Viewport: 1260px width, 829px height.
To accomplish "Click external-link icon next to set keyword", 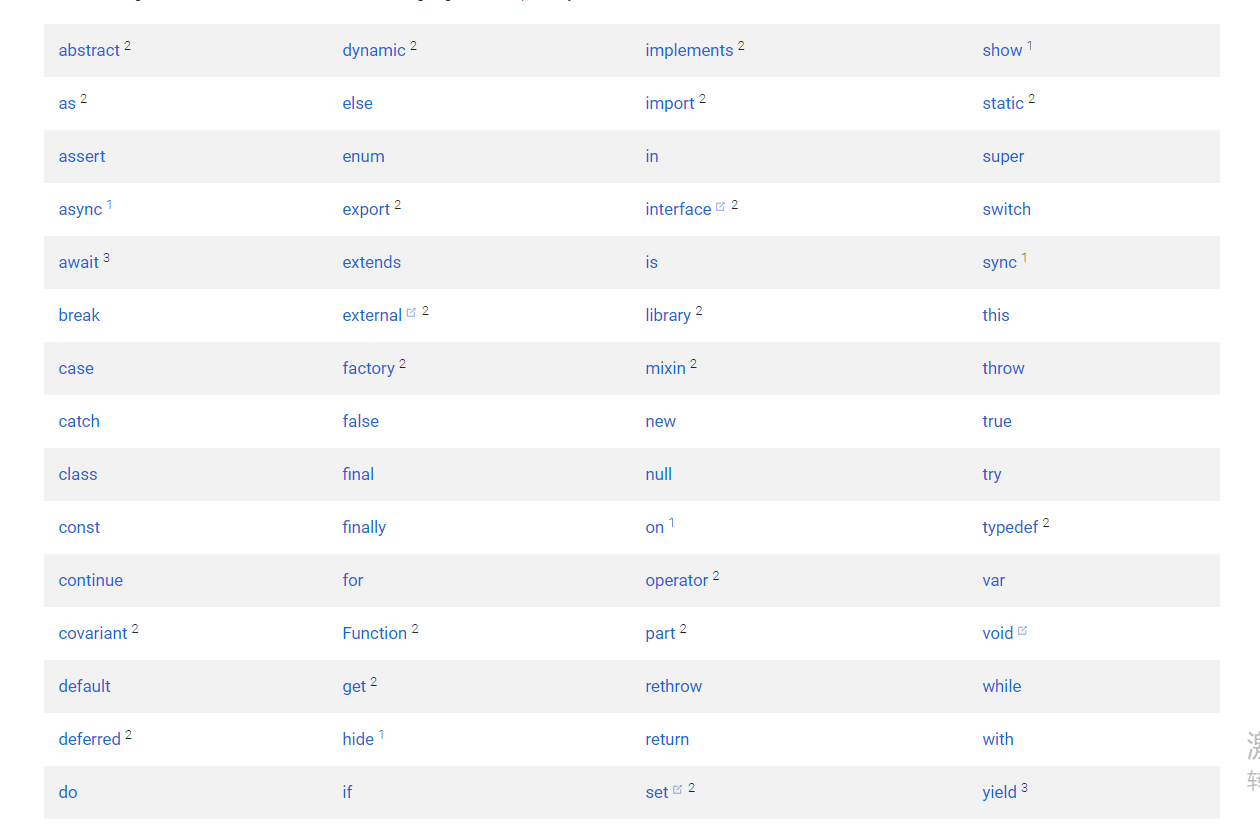I will 677,790.
